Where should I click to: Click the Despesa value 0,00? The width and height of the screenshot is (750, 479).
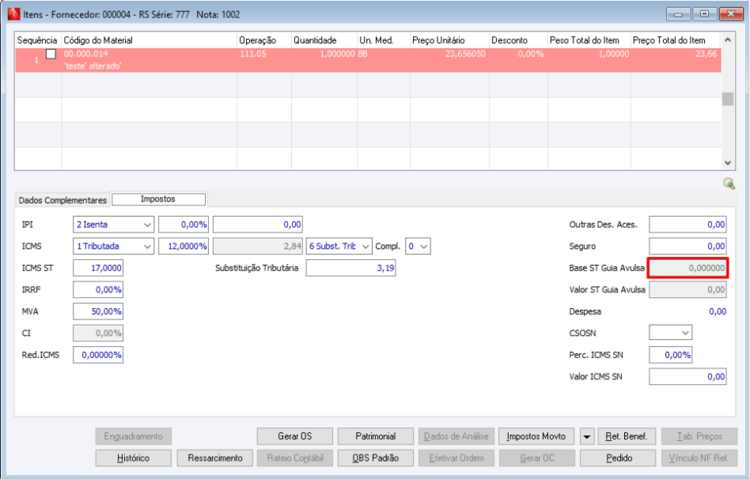click(717, 312)
